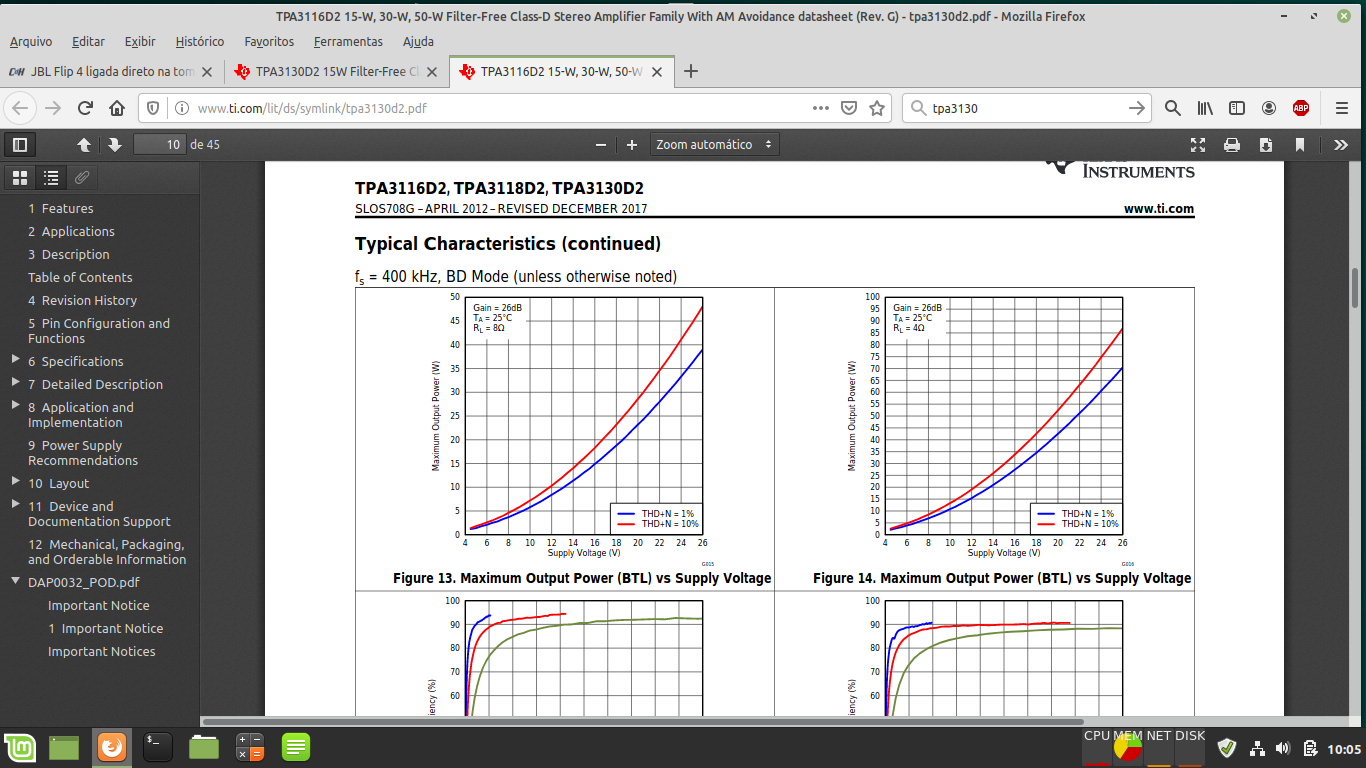
Task: Go forward in browser history
Action: tap(53, 108)
